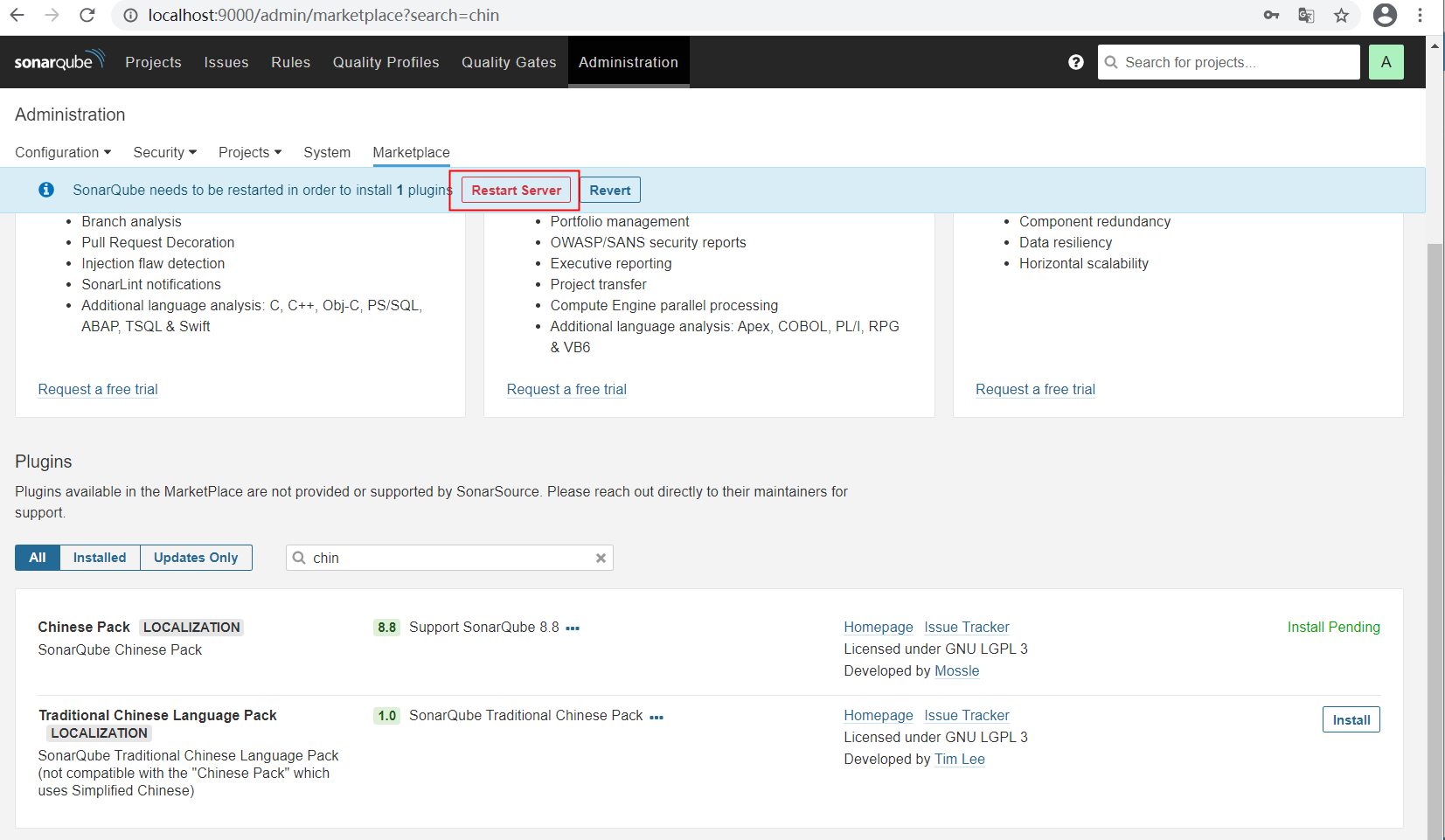The image size is (1445, 840).
Task: Open Rules in top navigation
Action: tap(290, 62)
